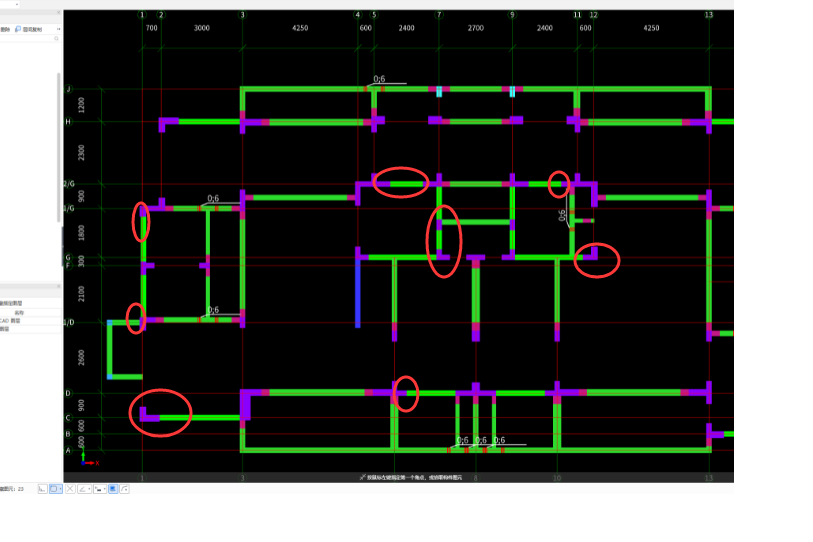Click axis bubble 2/G on the left
Viewport: 813px width, 542px height.
point(69,184)
